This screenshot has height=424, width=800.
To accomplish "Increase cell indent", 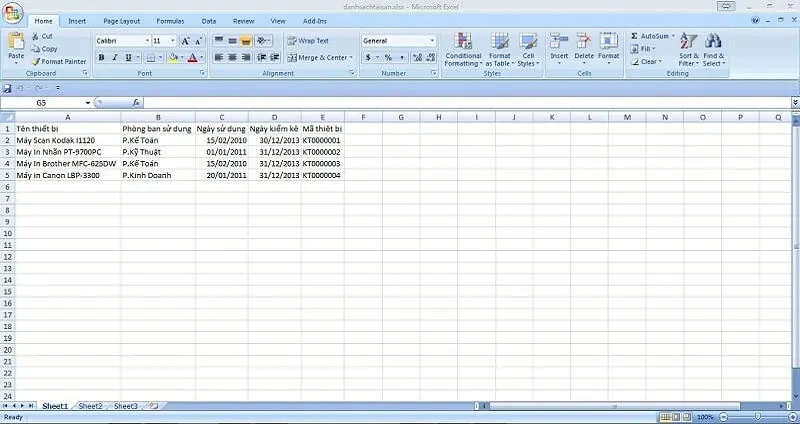I will pos(274,58).
